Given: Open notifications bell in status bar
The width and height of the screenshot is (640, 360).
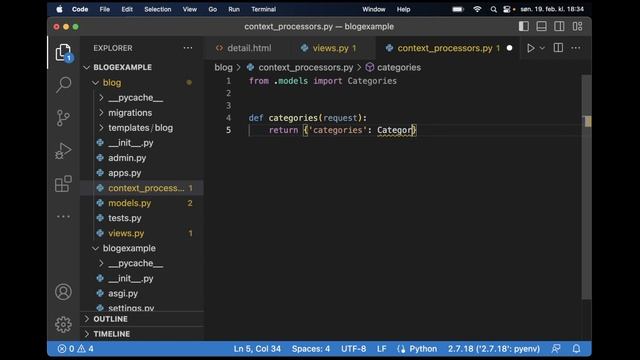Looking at the screenshot, I should [576, 349].
